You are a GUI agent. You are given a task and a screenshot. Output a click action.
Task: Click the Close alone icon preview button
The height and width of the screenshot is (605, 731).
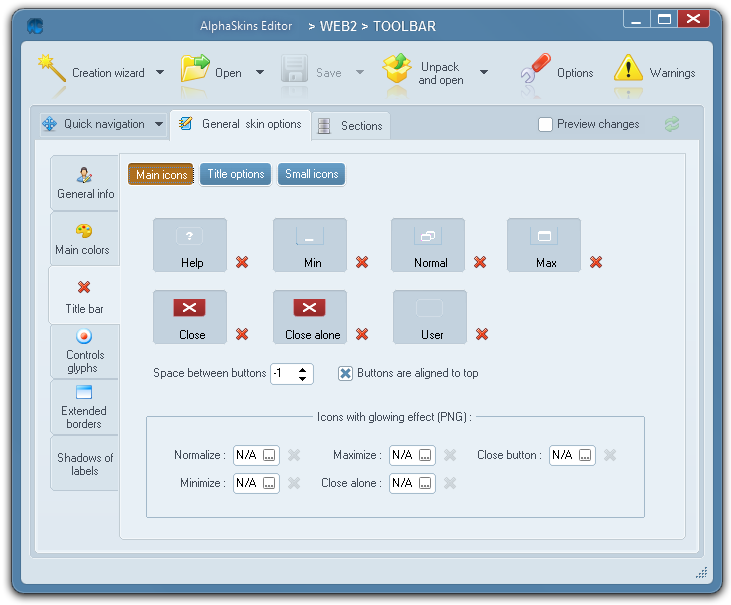(310, 317)
